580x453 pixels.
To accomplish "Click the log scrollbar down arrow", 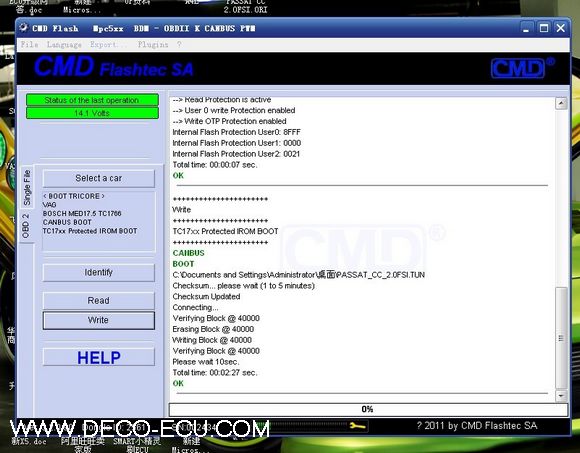I will point(561,396).
